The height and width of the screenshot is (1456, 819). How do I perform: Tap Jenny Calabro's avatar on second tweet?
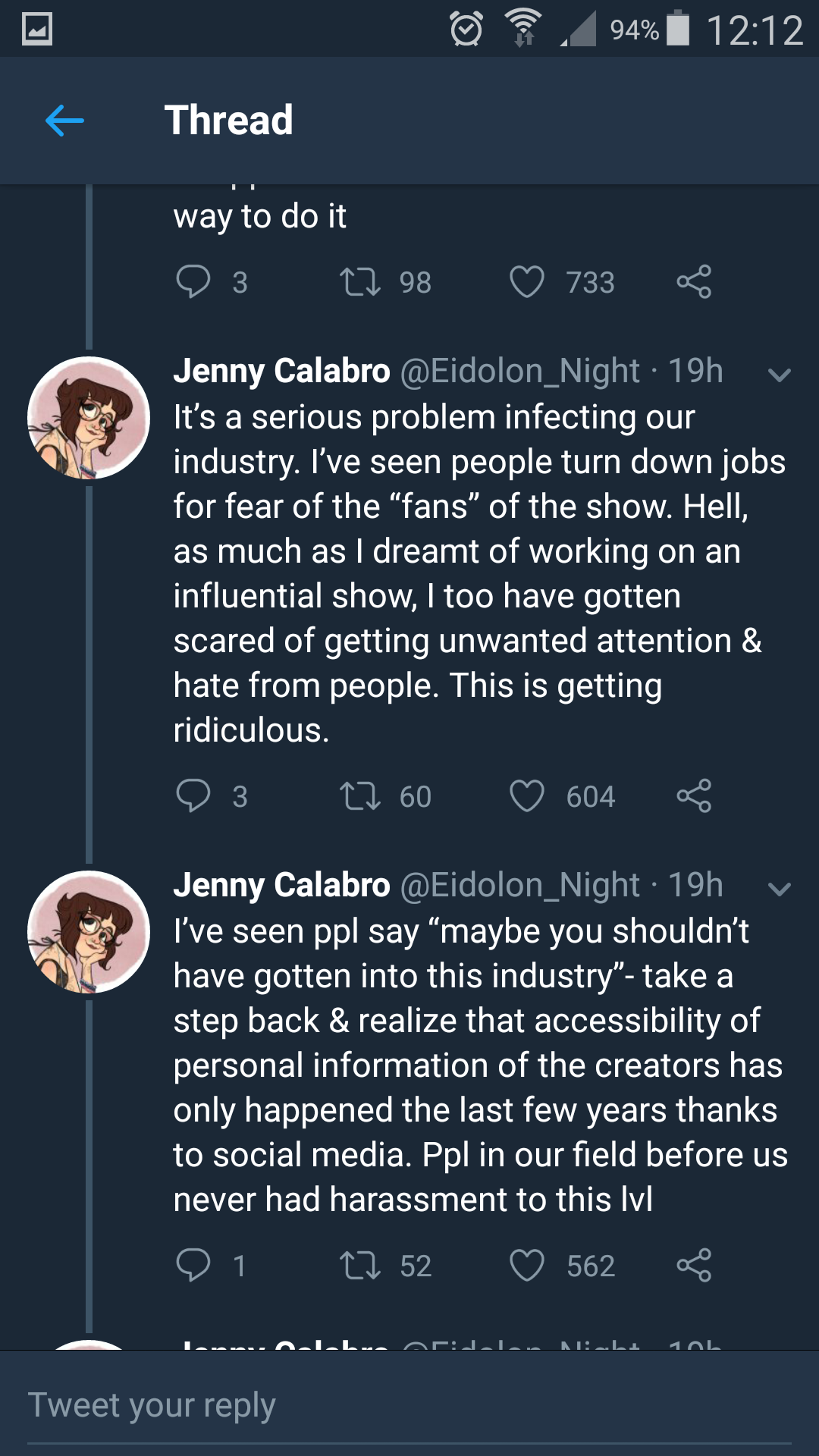tap(89, 932)
